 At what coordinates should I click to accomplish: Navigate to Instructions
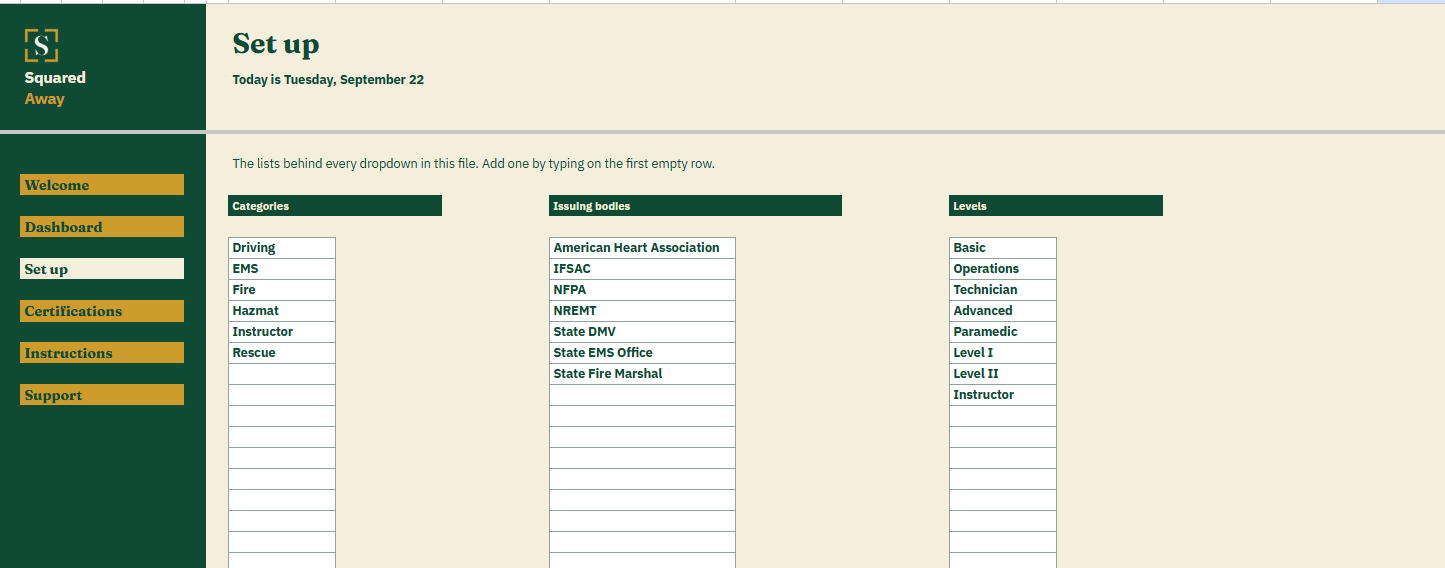tap(102, 353)
